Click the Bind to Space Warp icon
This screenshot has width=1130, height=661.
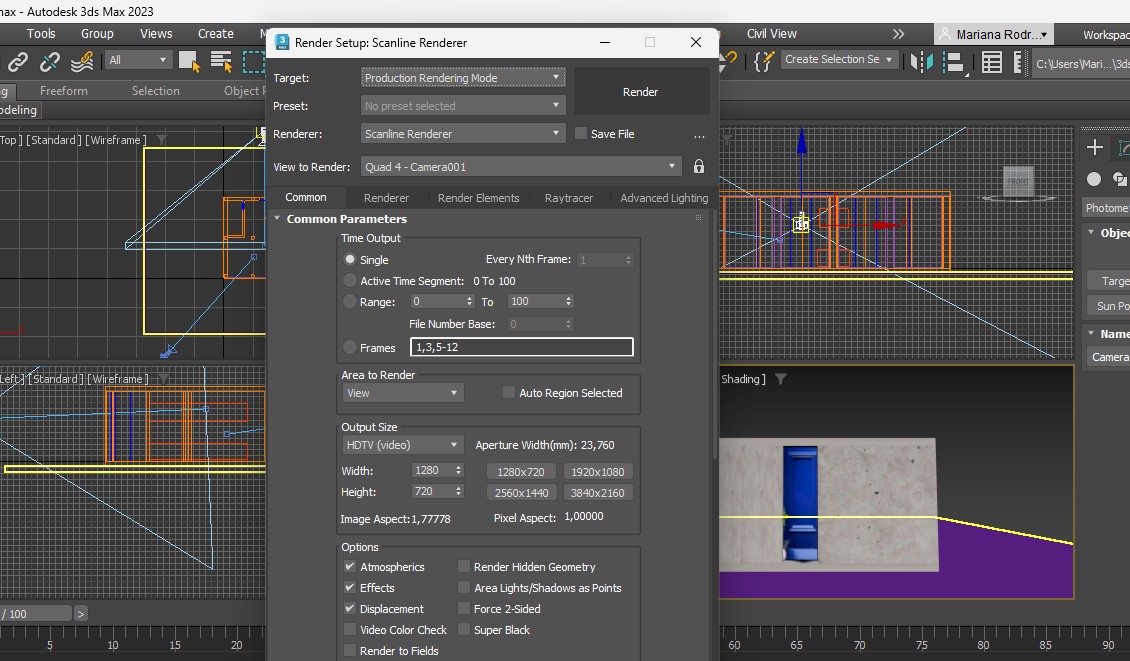click(82, 62)
